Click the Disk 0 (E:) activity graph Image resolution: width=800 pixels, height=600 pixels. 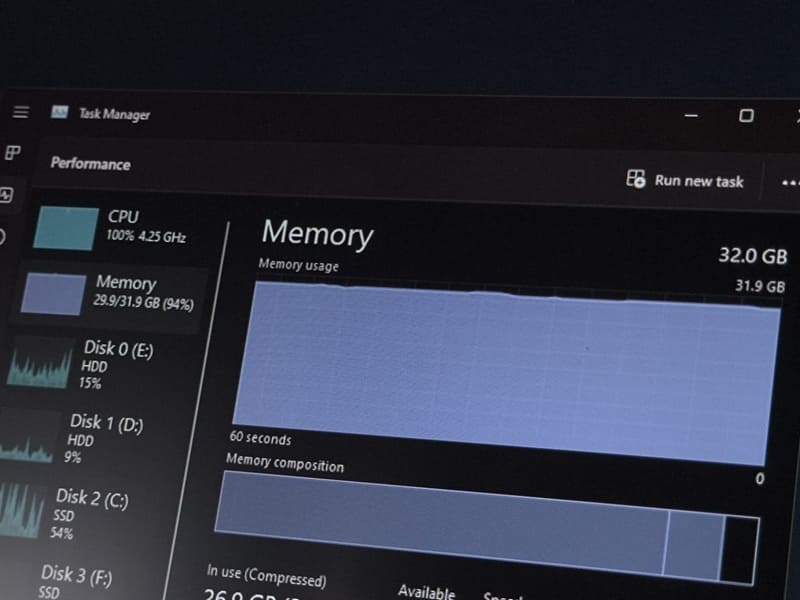coord(40,363)
